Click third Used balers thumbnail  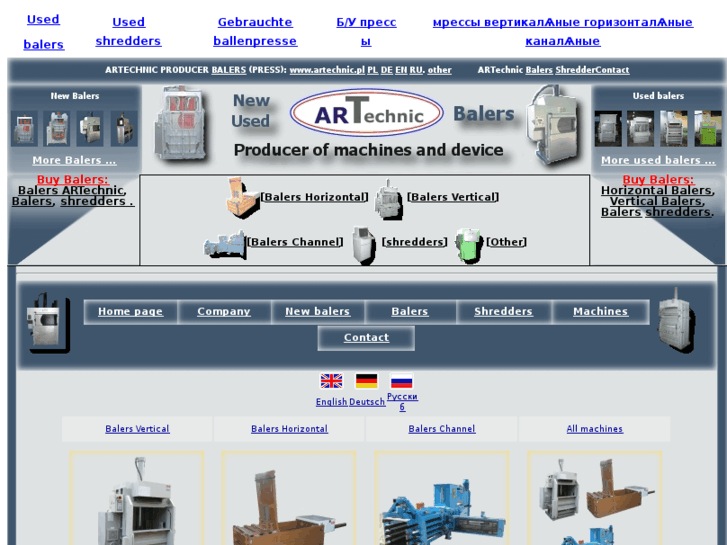(x=674, y=128)
